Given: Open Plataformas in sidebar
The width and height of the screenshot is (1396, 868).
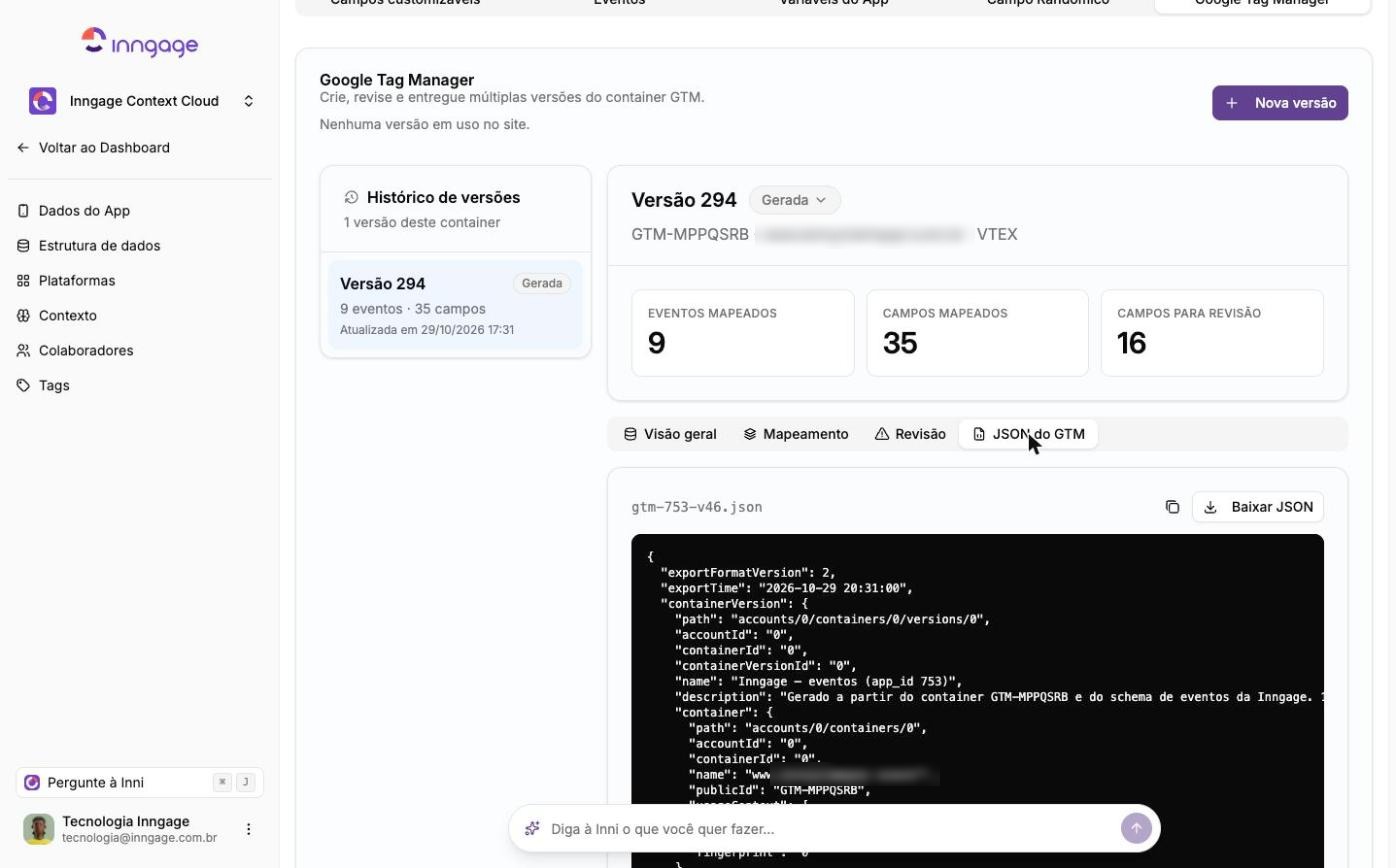Looking at the screenshot, I should (66, 281).
